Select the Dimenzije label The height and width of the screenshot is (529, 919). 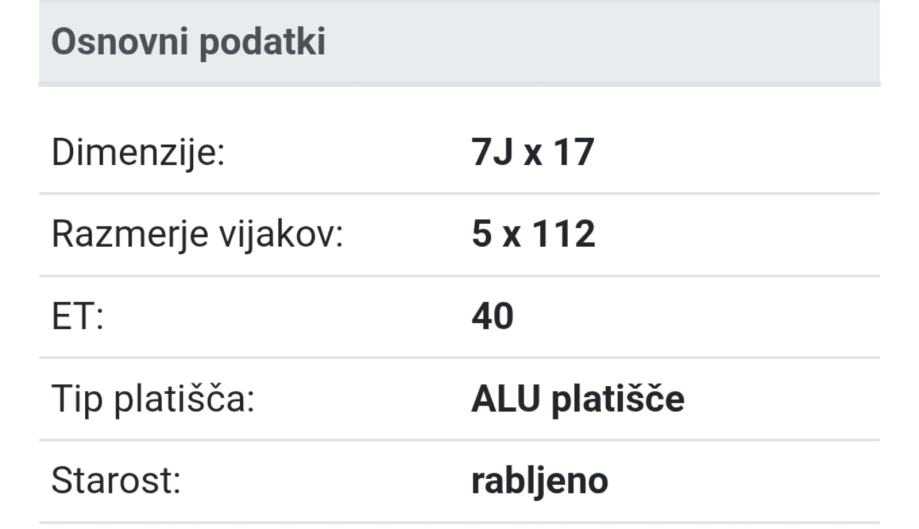(x=139, y=153)
